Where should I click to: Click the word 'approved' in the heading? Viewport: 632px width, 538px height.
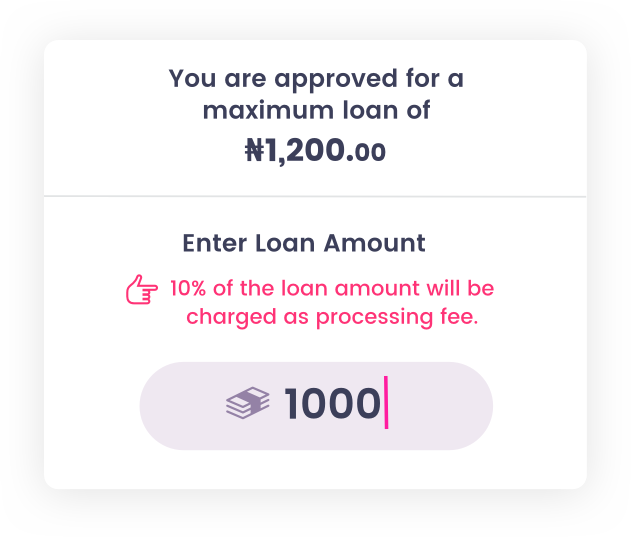[x=336, y=80]
